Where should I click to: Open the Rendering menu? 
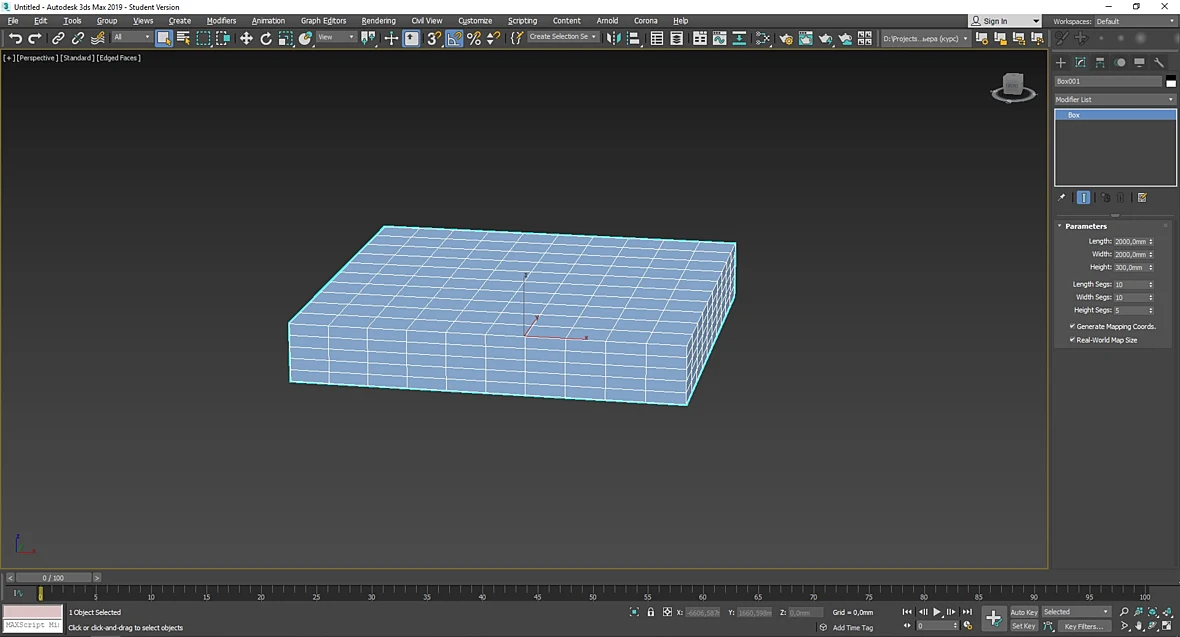coord(379,21)
